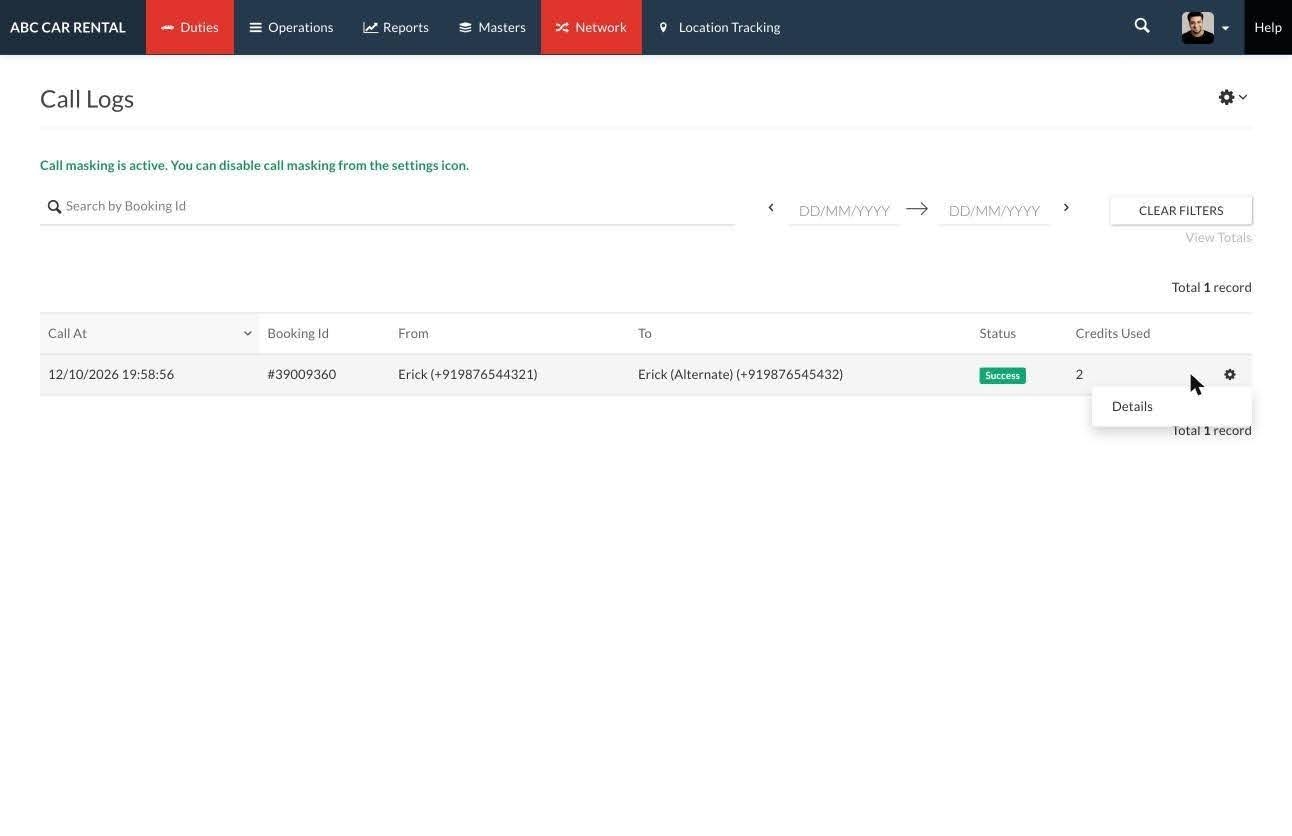Click the start date DD/MM/YYYY field
The image size is (1292, 836).
point(844,210)
